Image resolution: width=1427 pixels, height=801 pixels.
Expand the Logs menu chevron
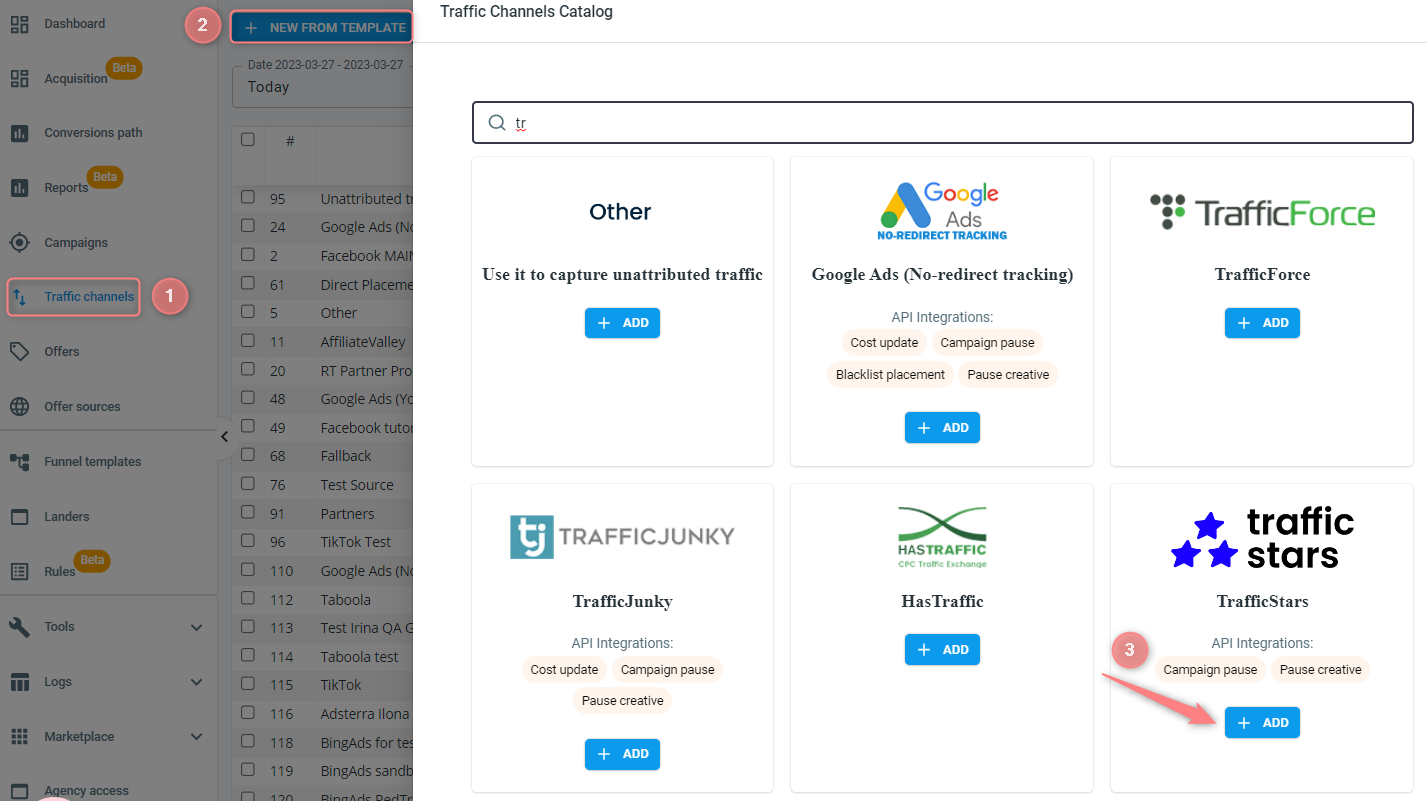click(196, 682)
